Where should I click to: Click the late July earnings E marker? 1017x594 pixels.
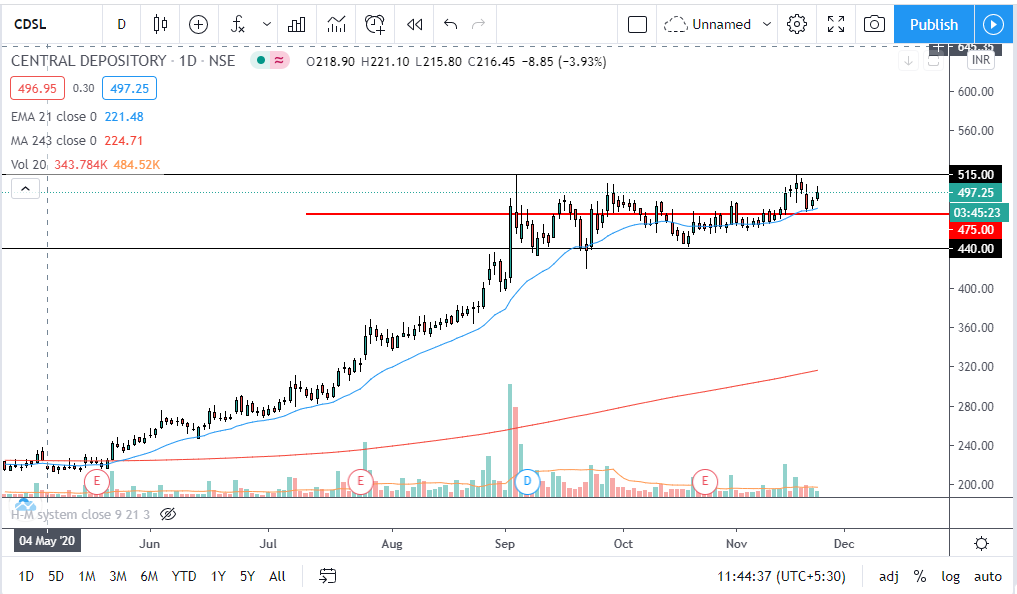pos(360,481)
